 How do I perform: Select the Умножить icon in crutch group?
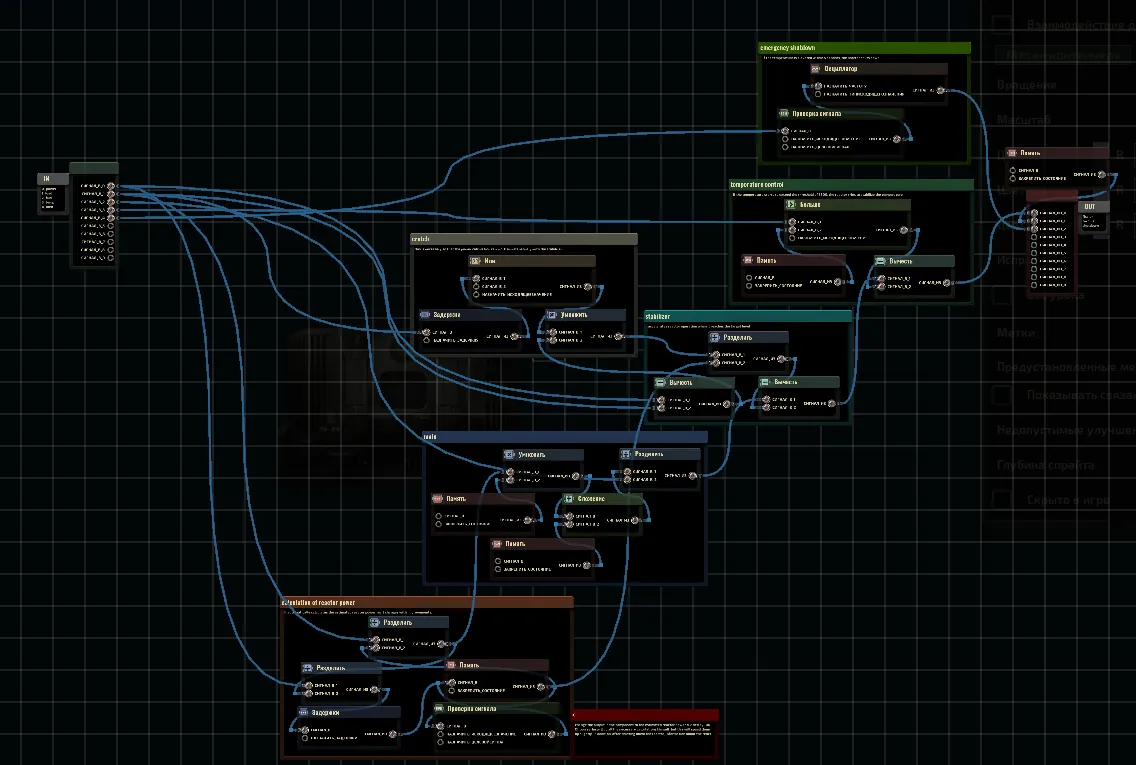[552, 315]
